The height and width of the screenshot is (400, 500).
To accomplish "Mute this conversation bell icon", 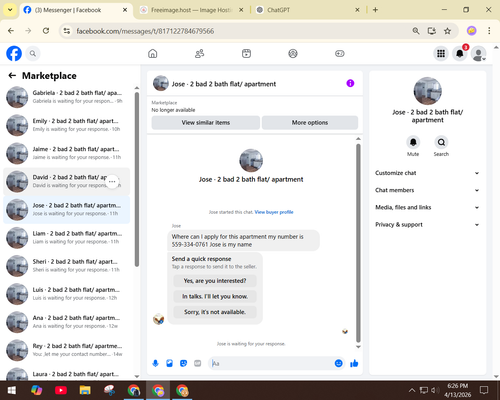I will click(x=413, y=142).
